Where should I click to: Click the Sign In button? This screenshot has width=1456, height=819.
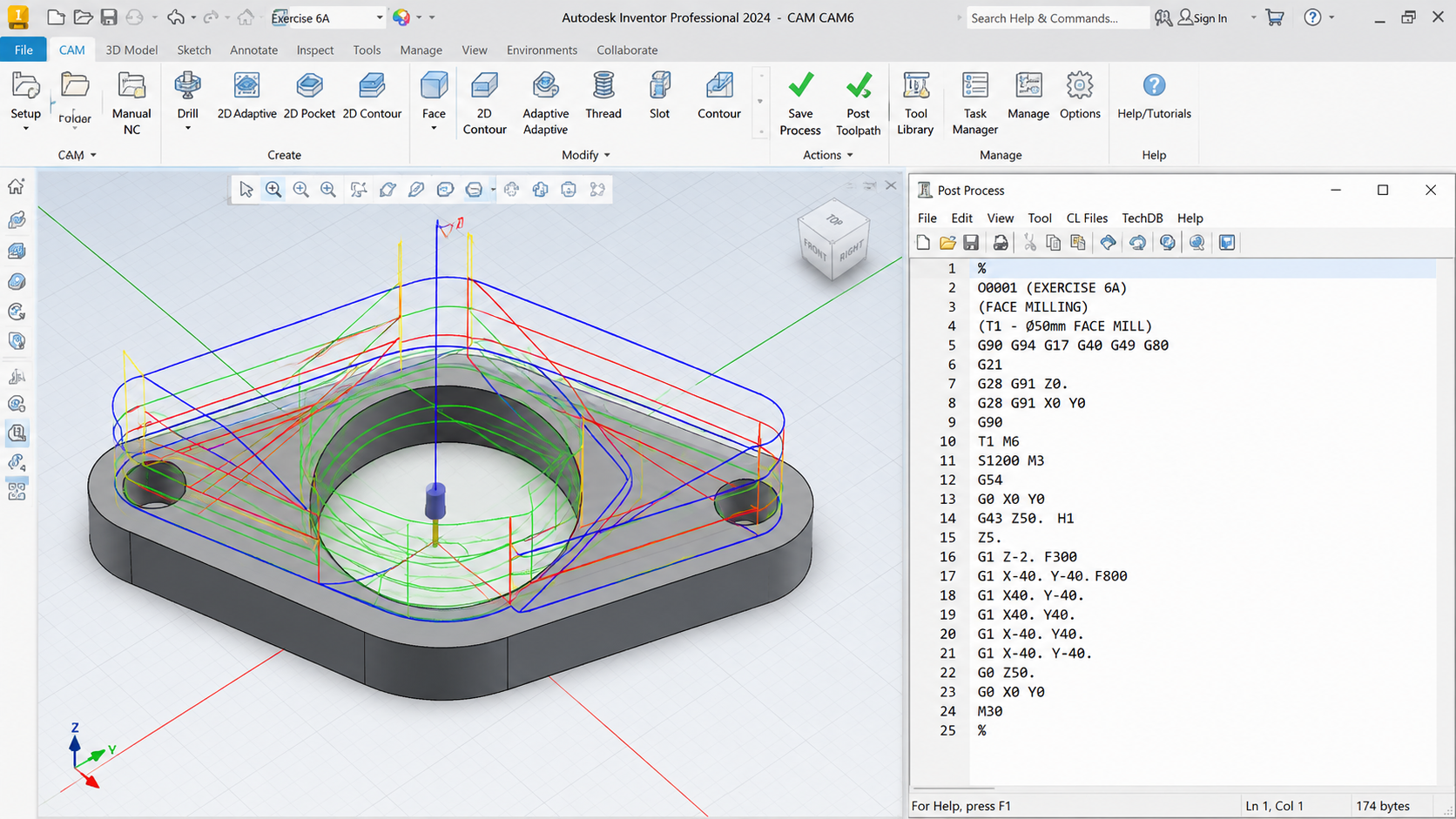pyautogui.click(x=1203, y=17)
